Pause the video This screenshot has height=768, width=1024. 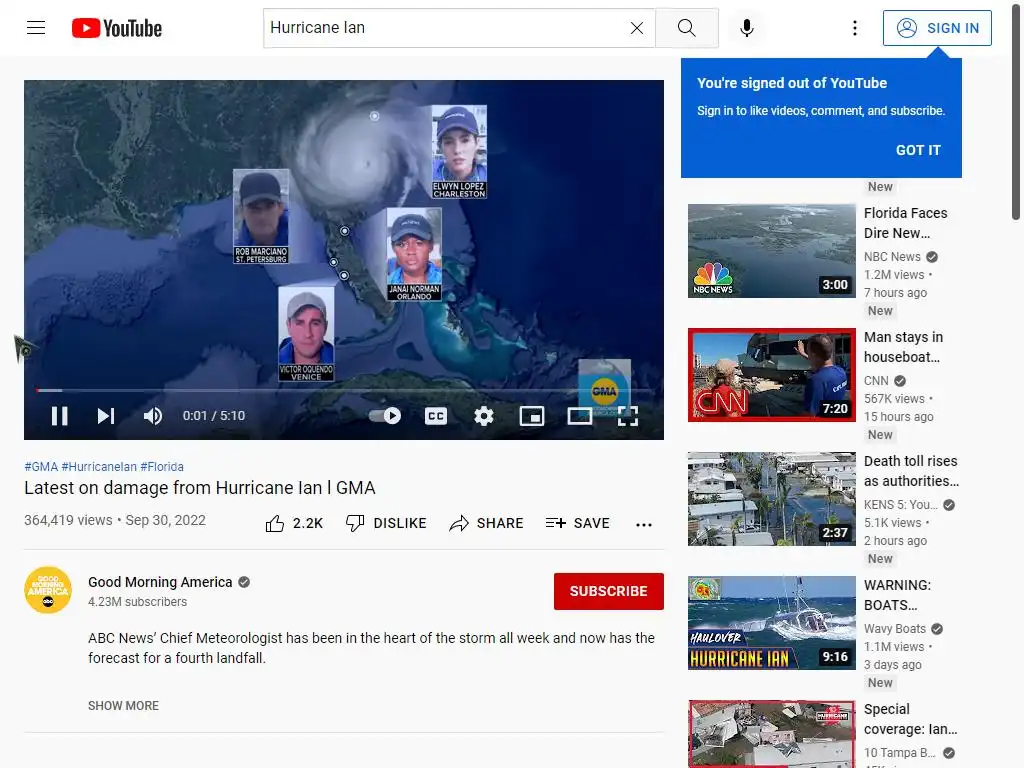click(x=59, y=416)
